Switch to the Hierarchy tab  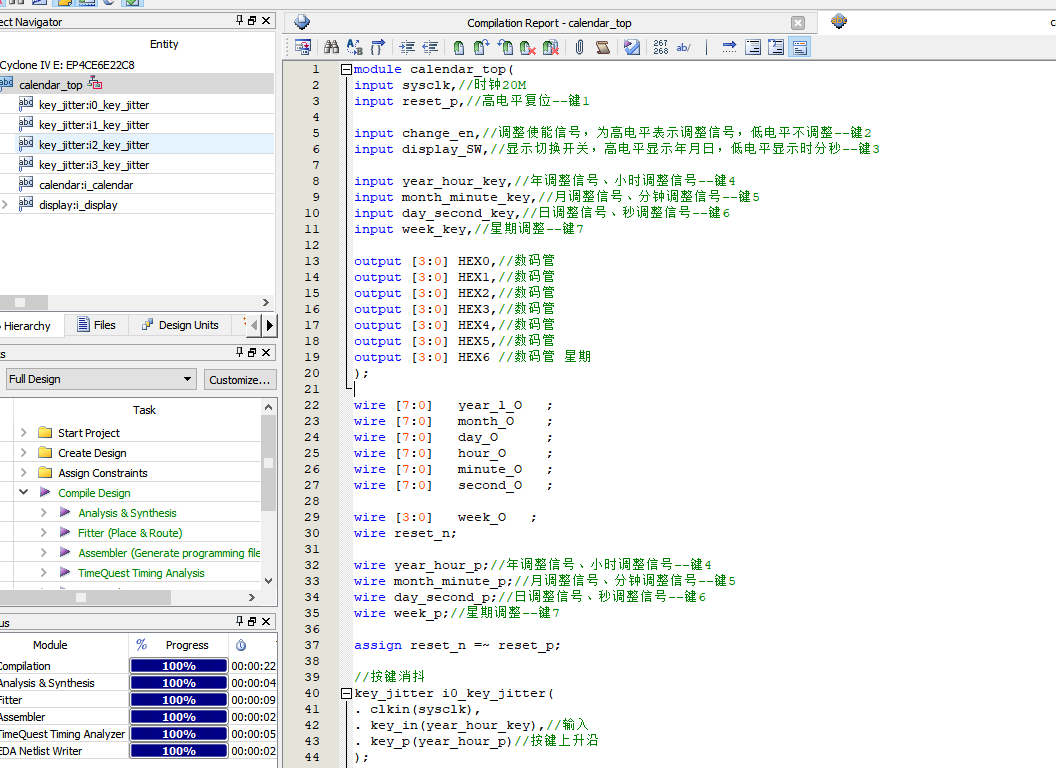31,325
